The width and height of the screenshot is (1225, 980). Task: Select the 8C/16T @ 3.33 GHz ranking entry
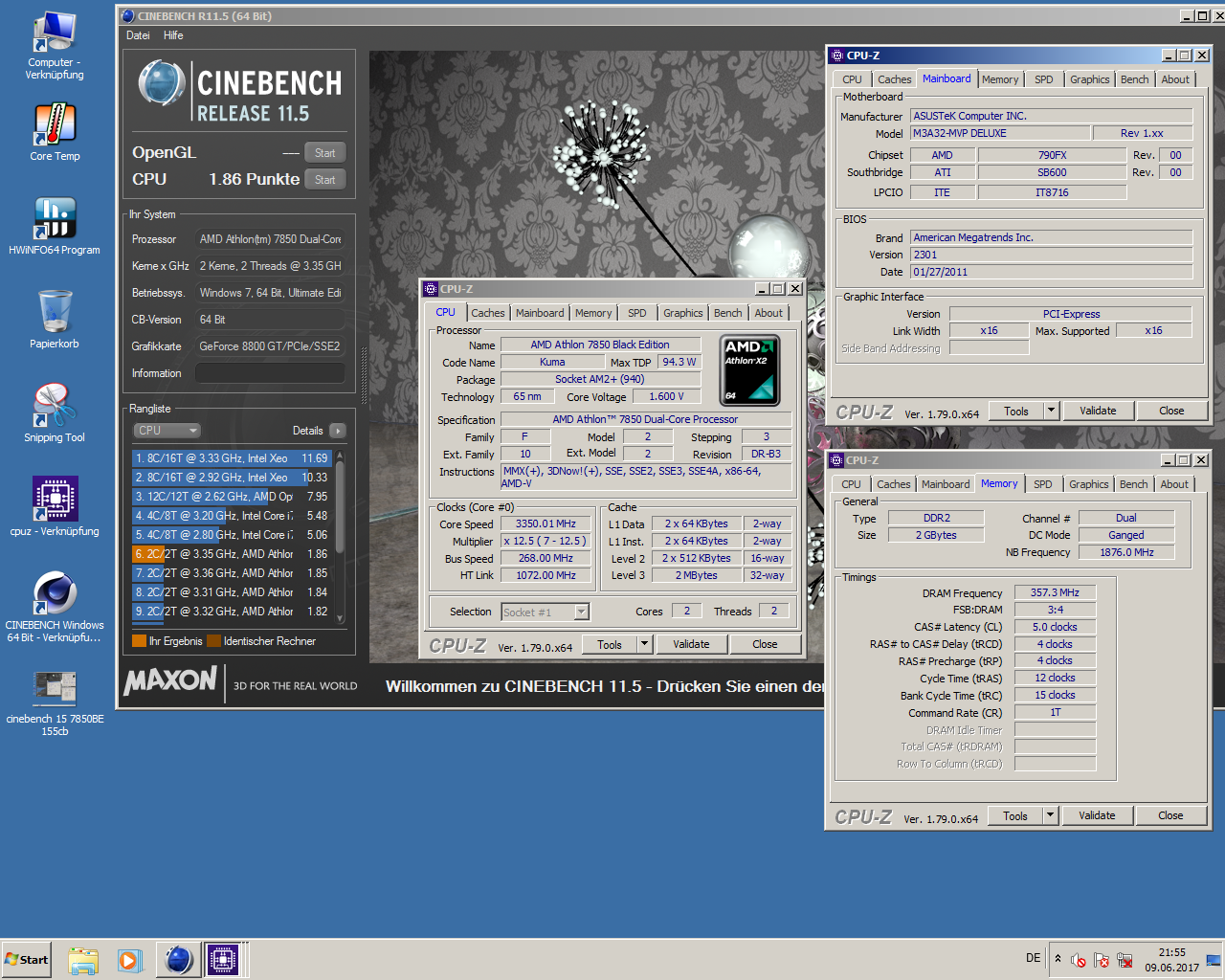pos(232,458)
